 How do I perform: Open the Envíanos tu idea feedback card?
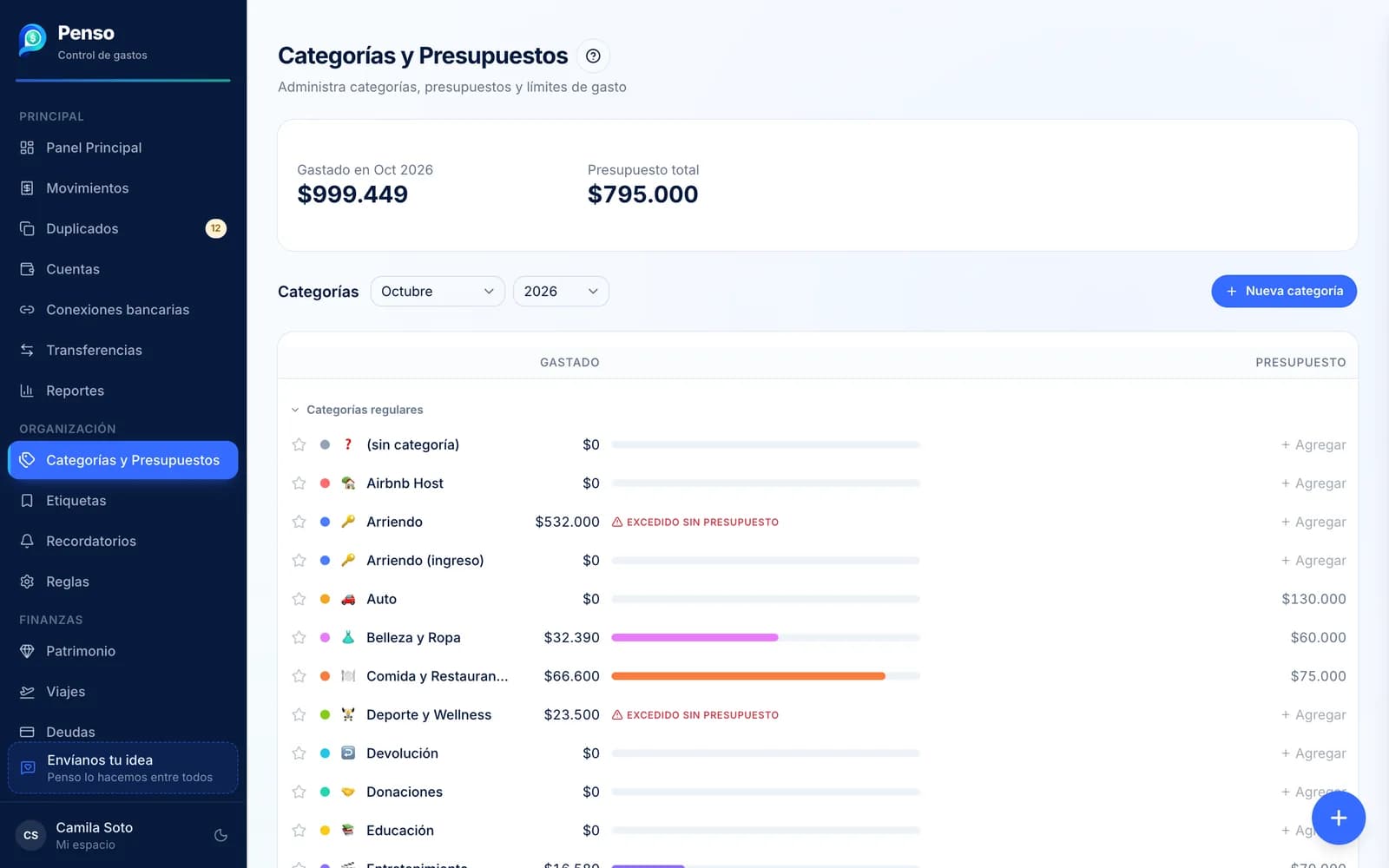click(x=122, y=767)
